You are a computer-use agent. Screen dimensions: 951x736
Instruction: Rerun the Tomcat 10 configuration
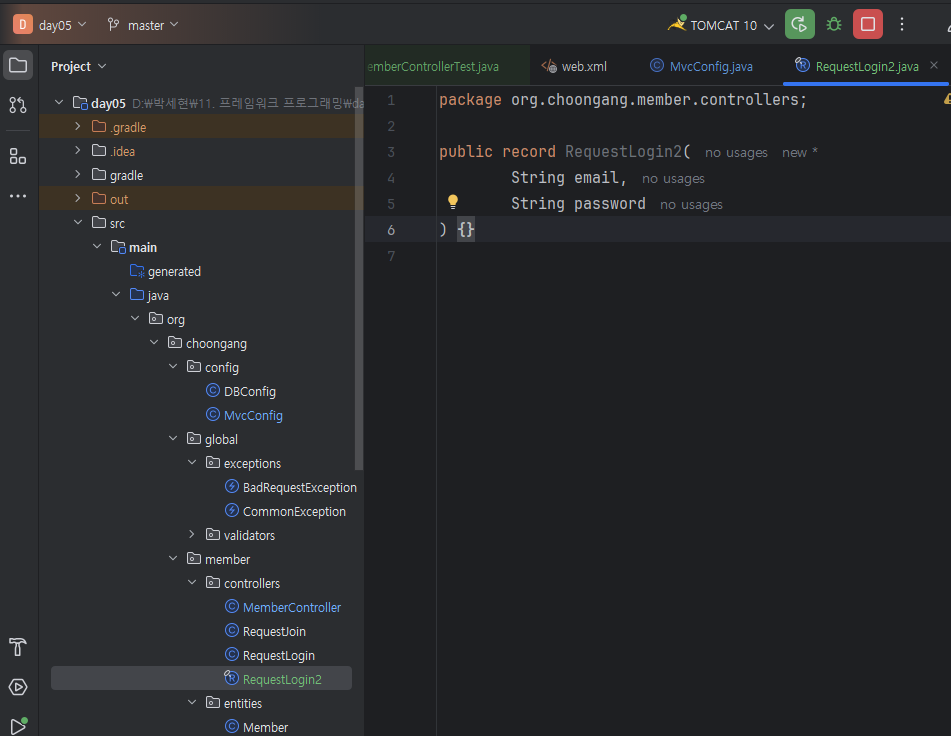point(799,25)
